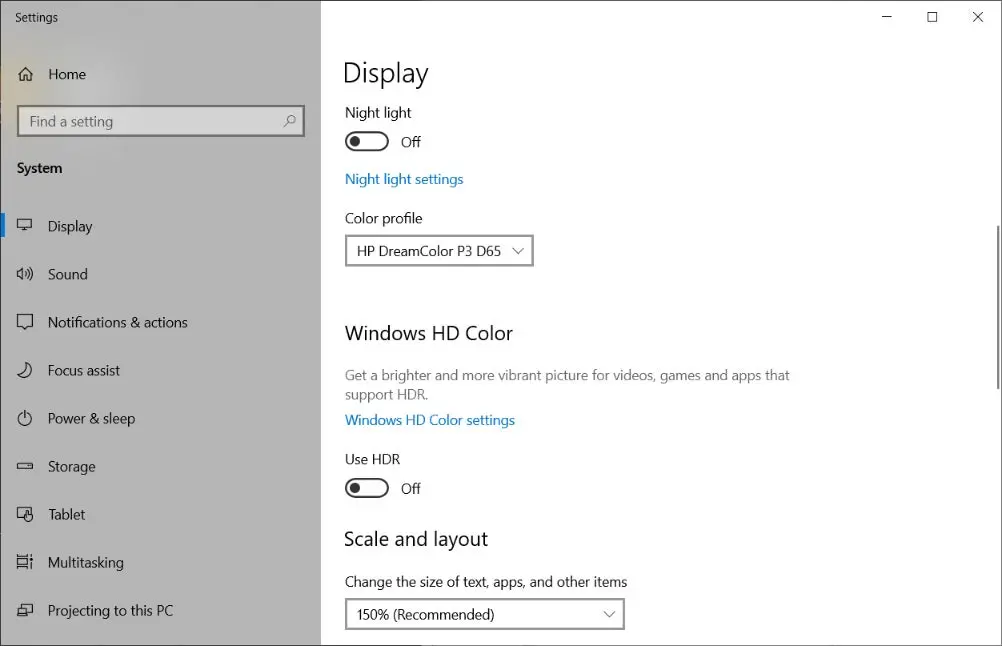Open Power & sleep via its icon
This screenshot has width=1002, height=646.
(x=24, y=418)
